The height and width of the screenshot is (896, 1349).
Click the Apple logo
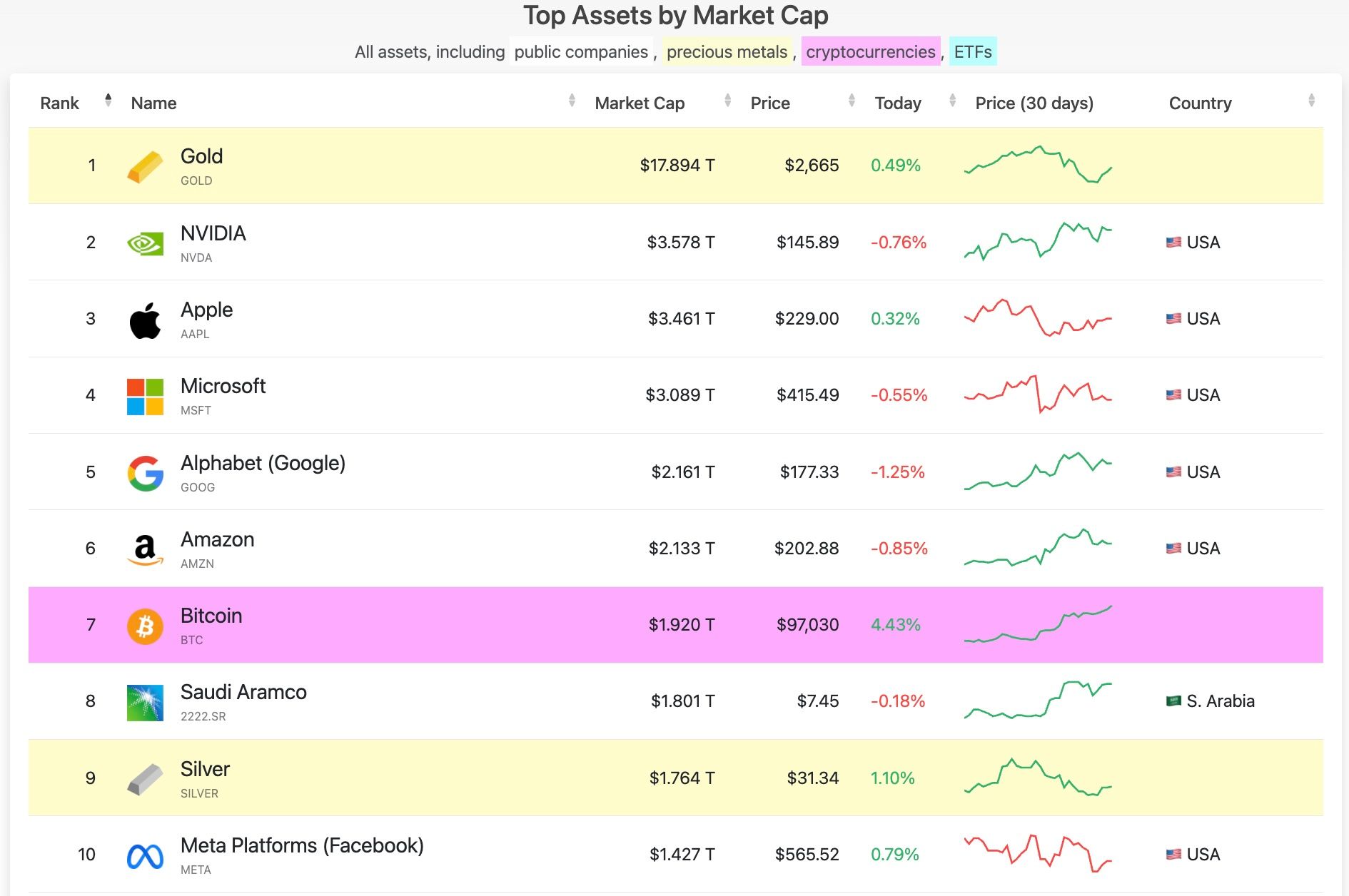144,319
